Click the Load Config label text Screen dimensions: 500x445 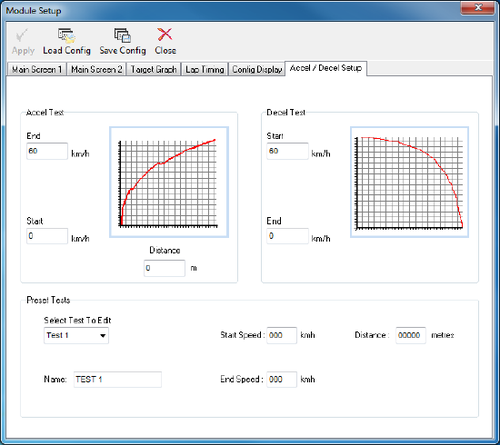tap(67, 51)
